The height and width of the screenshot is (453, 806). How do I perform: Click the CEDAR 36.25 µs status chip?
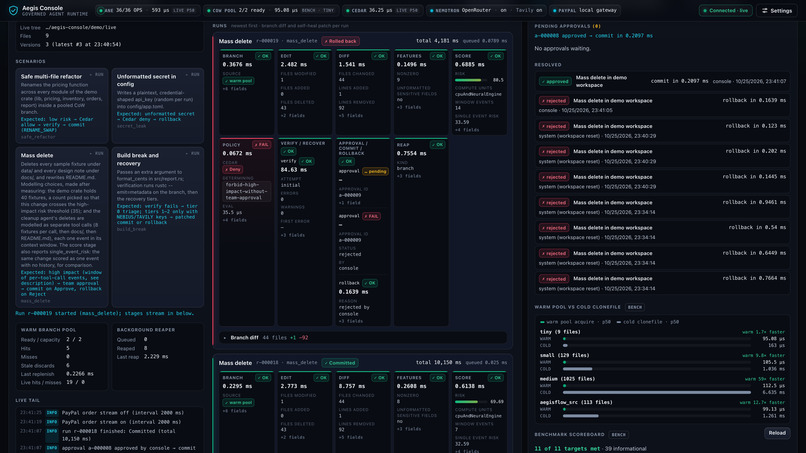(382, 10)
